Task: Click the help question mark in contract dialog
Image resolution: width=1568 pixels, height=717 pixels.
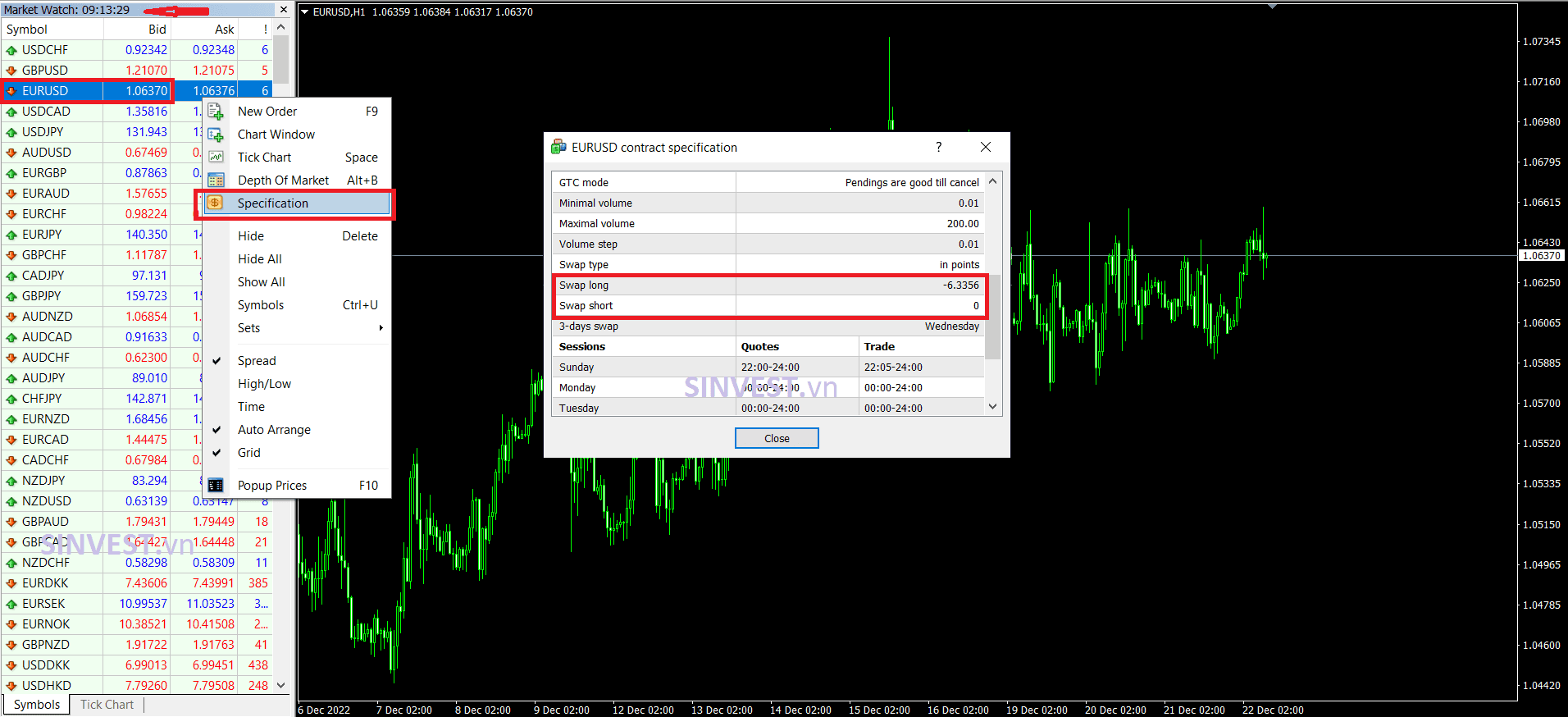Action: [x=939, y=147]
